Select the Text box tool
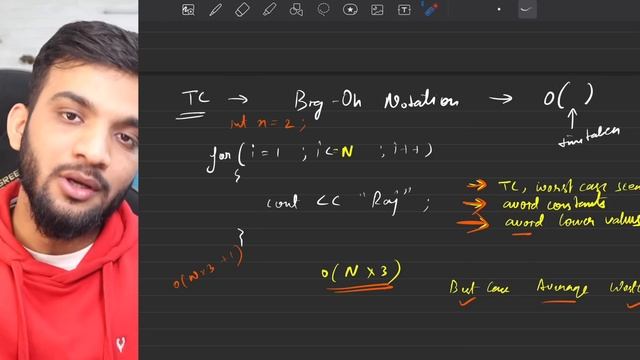This screenshot has width=640, height=360. 404,10
